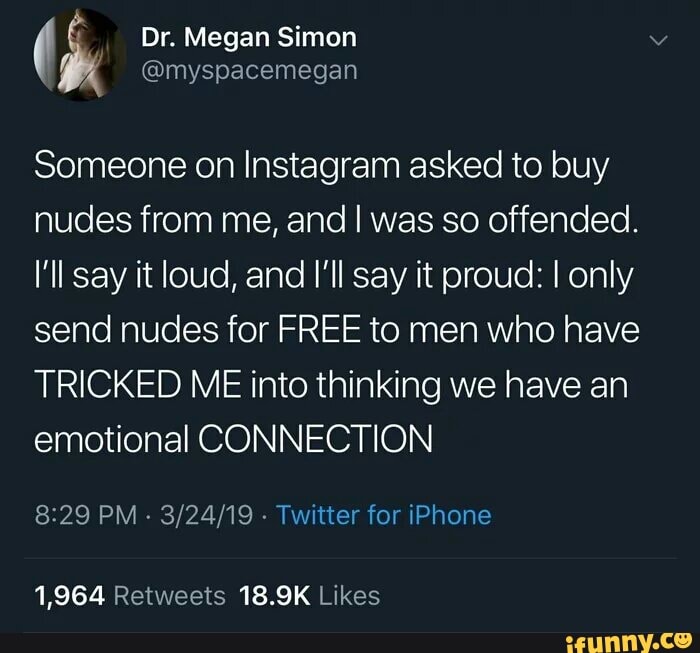
Task: Select the Likes label
Action: (350, 596)
